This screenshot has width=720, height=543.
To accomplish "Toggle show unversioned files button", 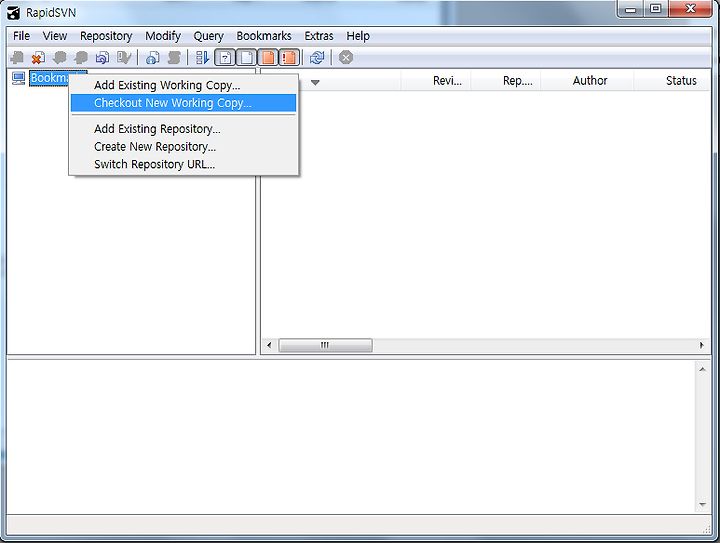I will coord(225,57).
